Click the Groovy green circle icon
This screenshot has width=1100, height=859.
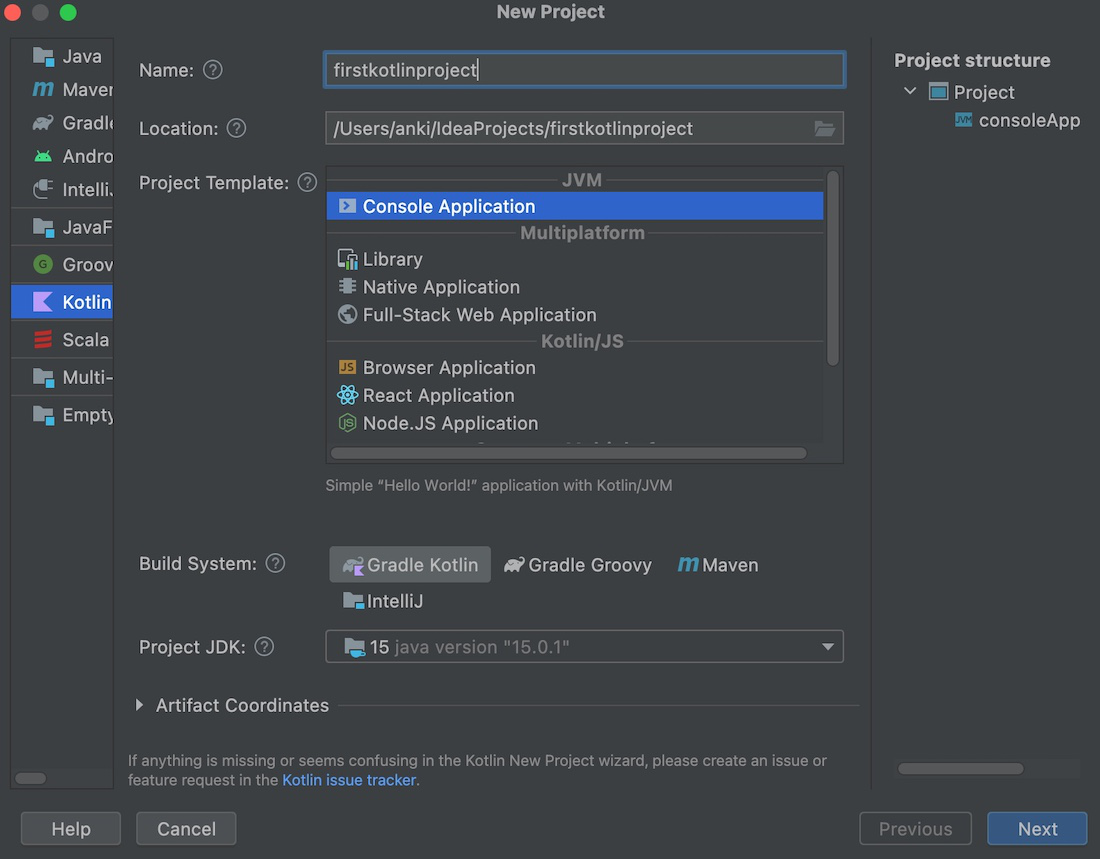[x=43, y=265]
